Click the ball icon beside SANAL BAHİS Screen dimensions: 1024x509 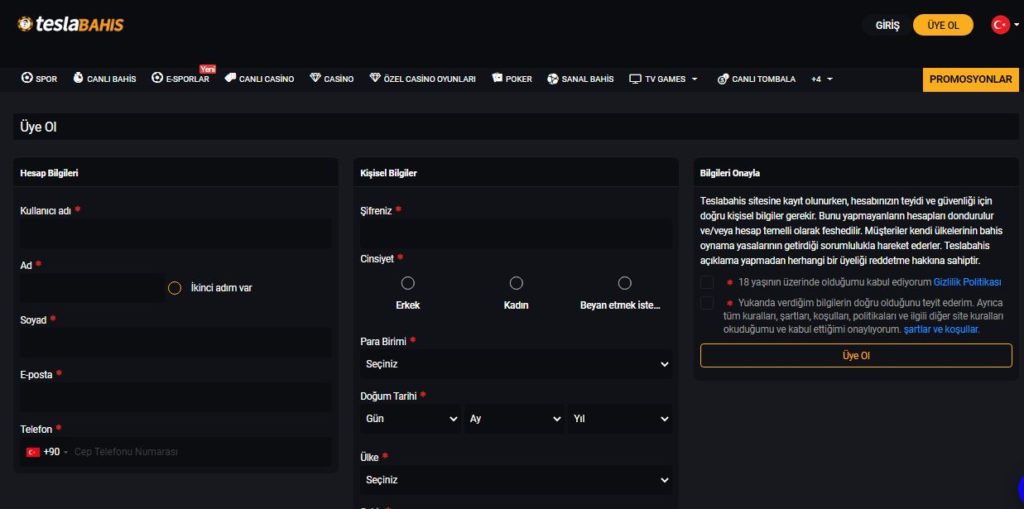click(552, 79)
